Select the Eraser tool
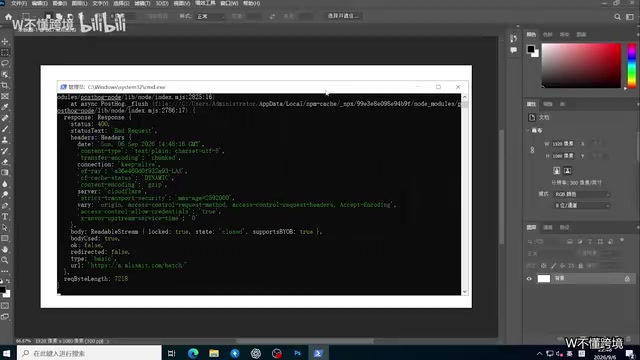Viewport: 640px width, 360px height. 5,162
